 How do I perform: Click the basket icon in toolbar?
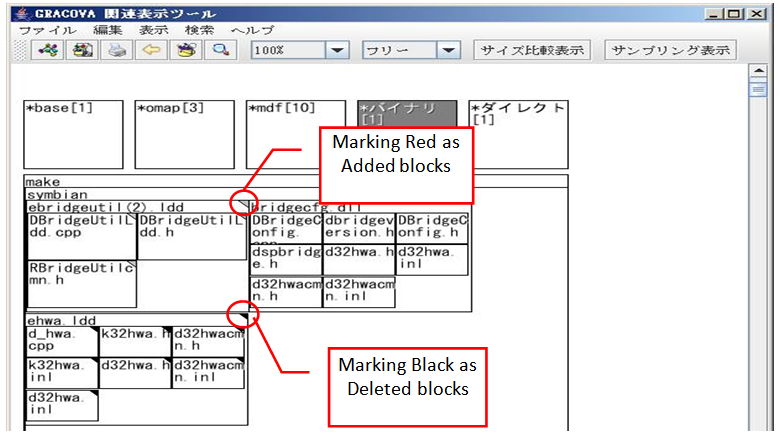(x=184, y=50)
